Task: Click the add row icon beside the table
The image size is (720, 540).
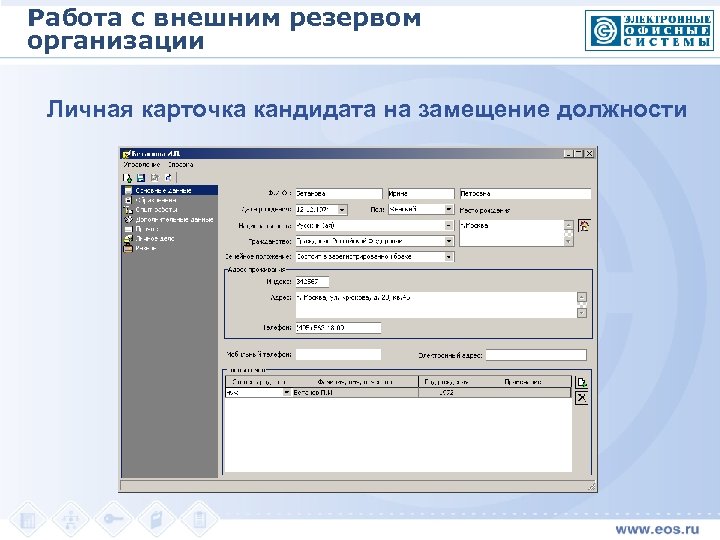Action: click(x=582, y=382)
